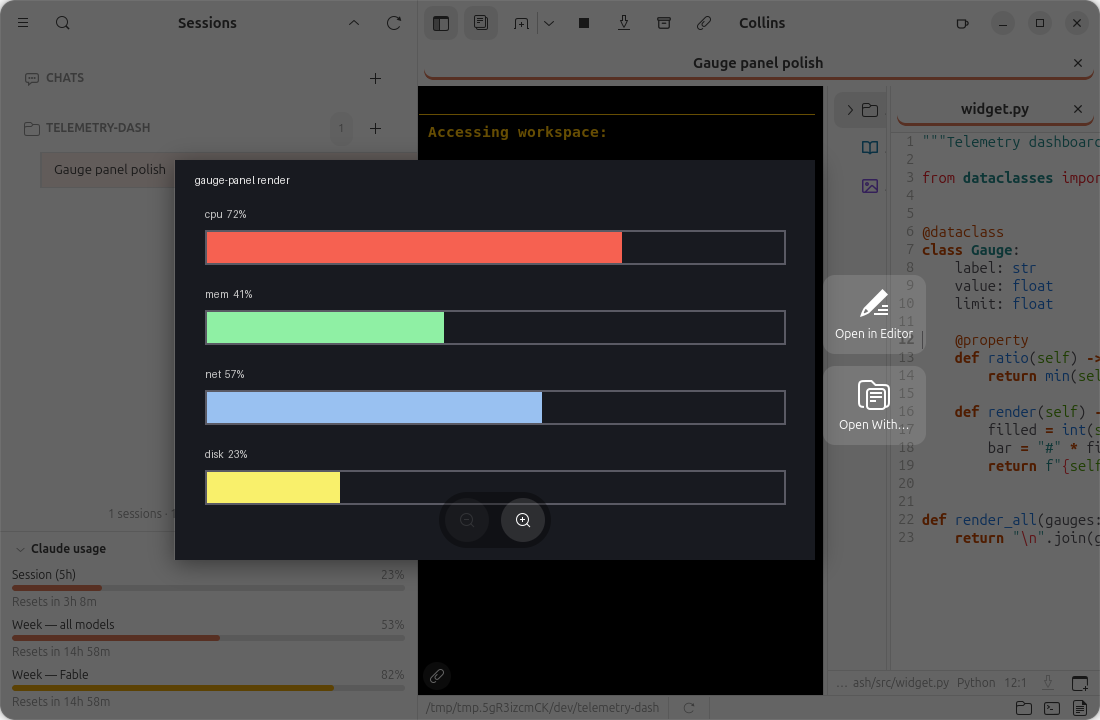Click the new window plus icon in status bar
The height and width of the screenshot is (720, 1100).
click(1080, 683)
